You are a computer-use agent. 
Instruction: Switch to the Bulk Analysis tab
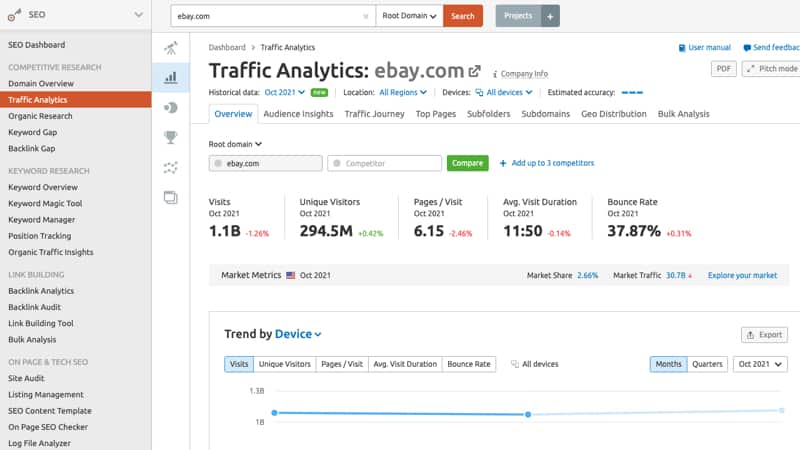(x=684, y=114)
